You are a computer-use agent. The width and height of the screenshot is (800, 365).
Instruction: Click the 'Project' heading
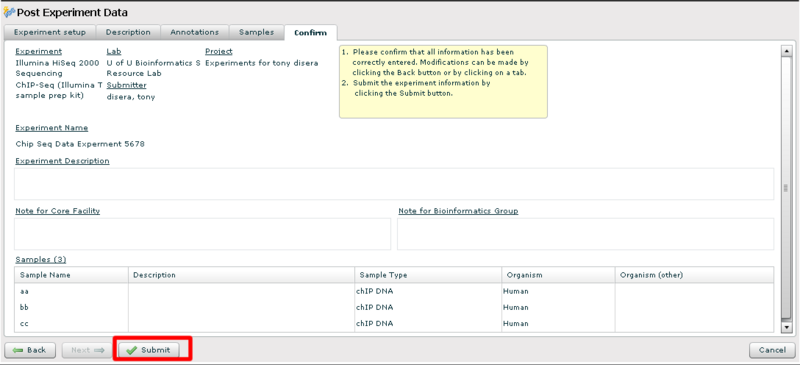pyautogui.click(x=219, y=52)
